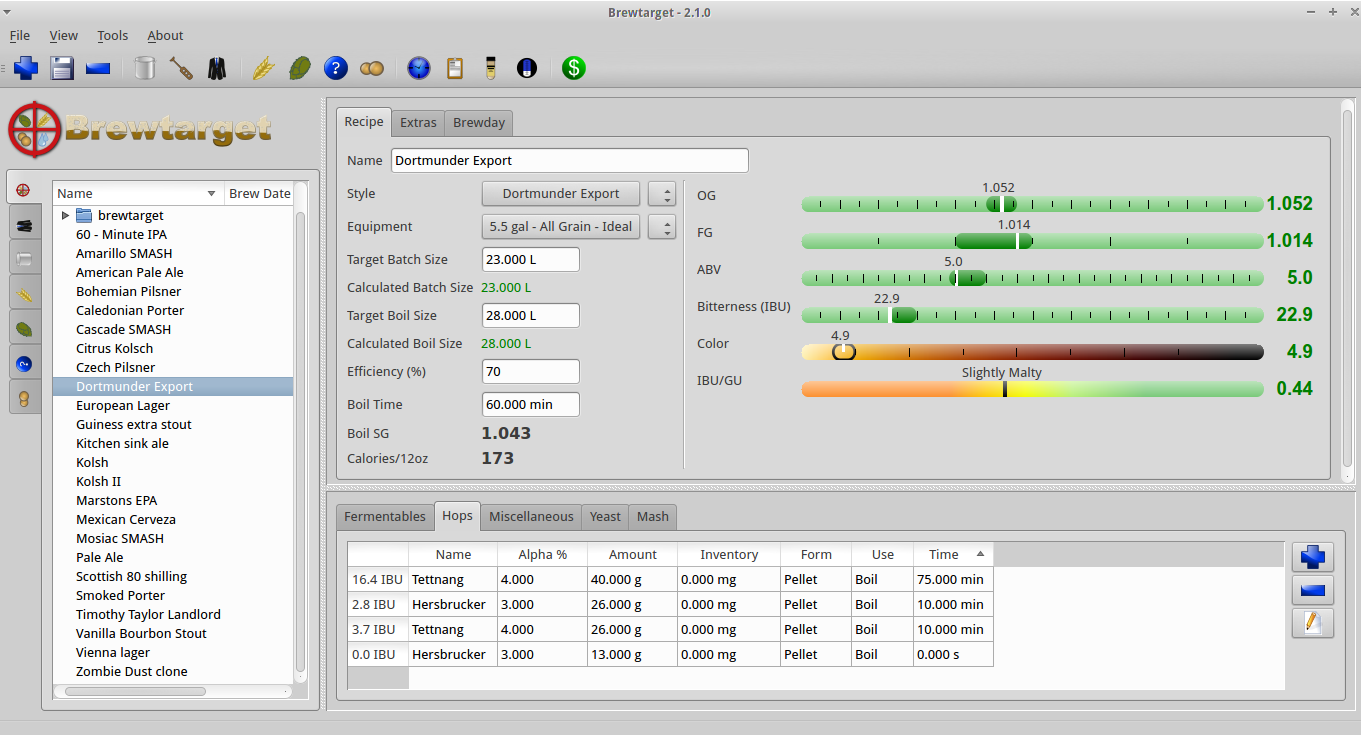Image resolution: width=1361 pixels, height=735 pixels.
Task: Open Yeasts via the two-cells toolbar icon
Action: [371, 68]
